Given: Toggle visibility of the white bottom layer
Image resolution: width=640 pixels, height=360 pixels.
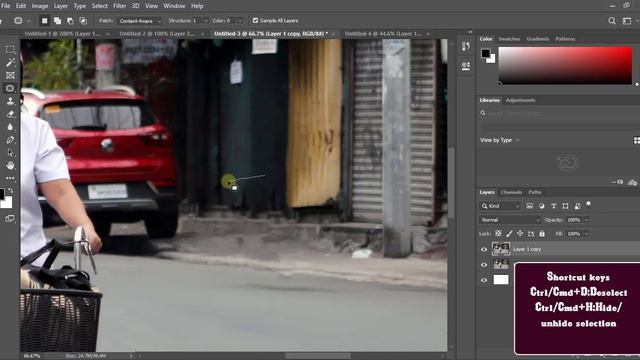Looking at the screenshot, I should (x=484, y=280).
